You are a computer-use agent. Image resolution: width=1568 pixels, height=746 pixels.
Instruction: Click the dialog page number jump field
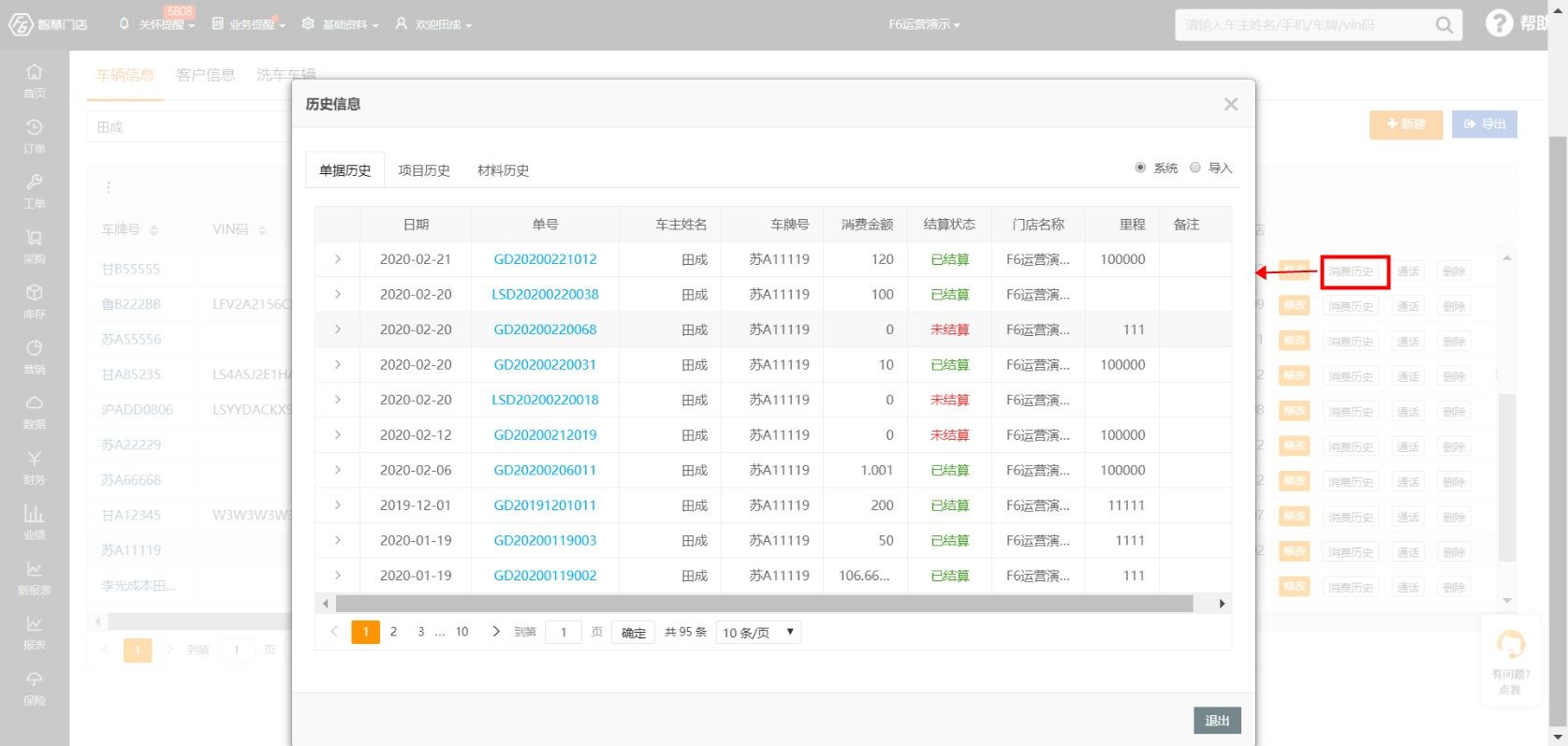click(x=564, y=633)
